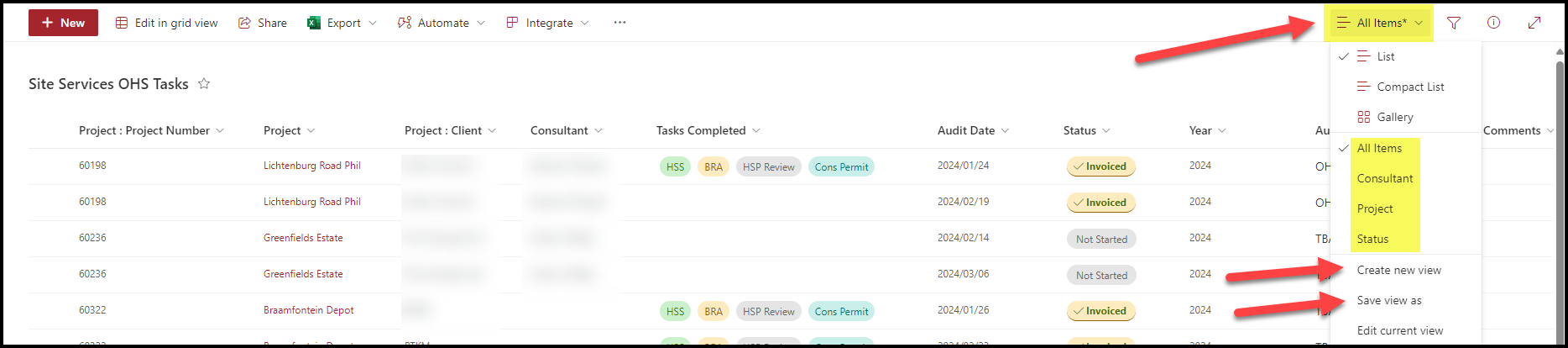
Task: Click the Excel Export icon
Action: 314,23
